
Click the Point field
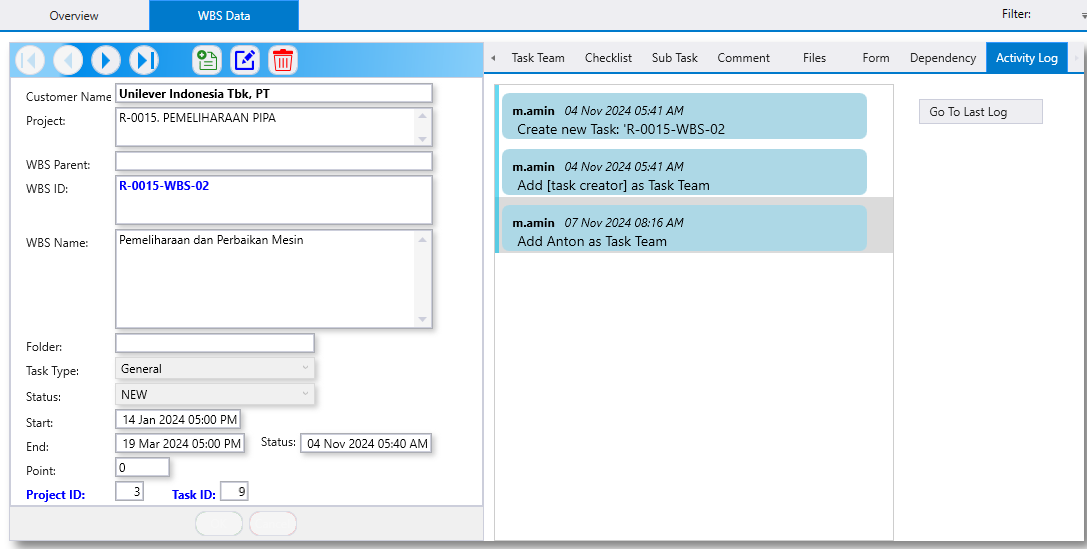(142, 467)
